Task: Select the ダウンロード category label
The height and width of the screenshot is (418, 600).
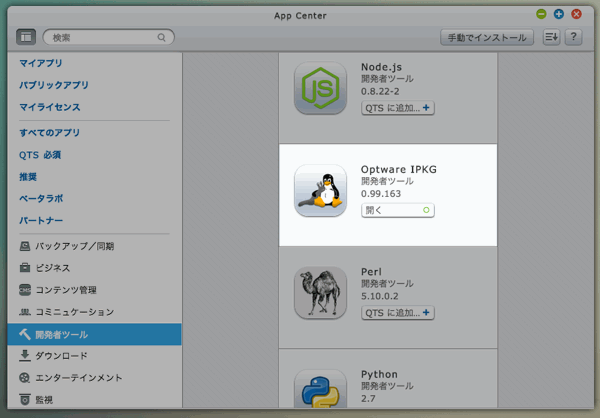Action: pyautogui.click(x=61, y=356)
